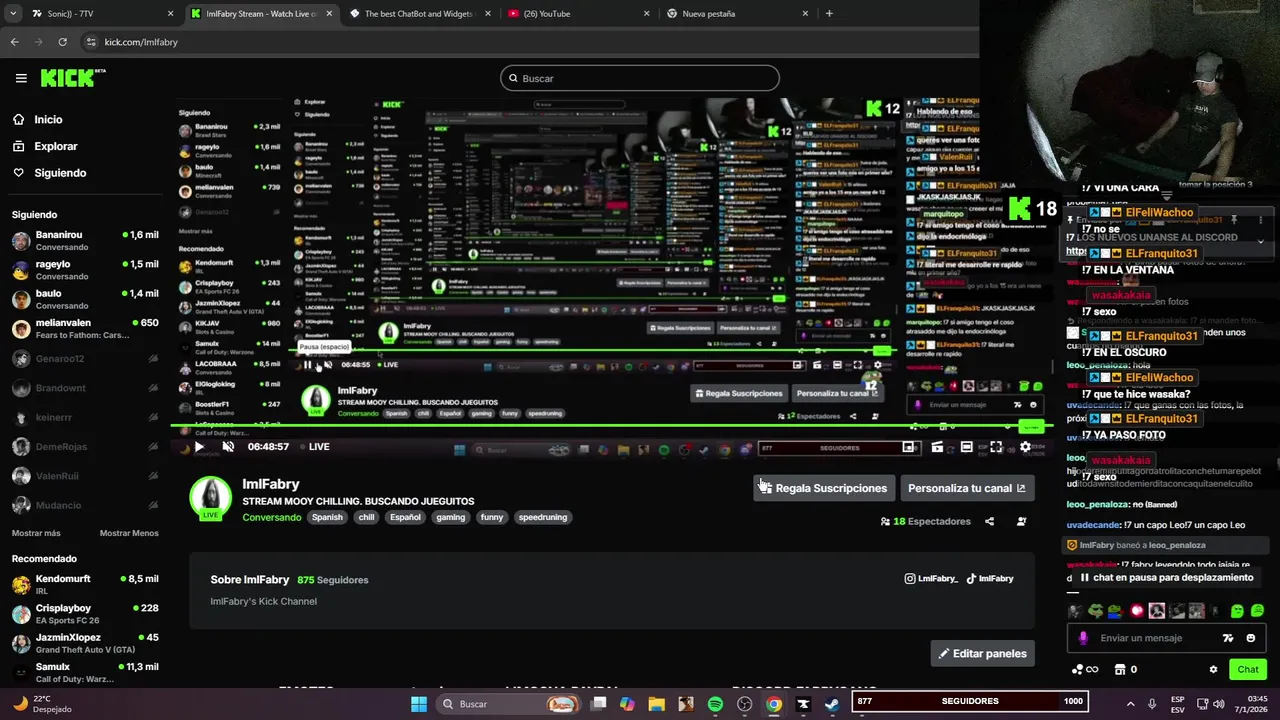Screen dimensions: 1280x720
Task: Switch to The best ChatBot tab
Action: pyautogui.click(x=420, y=14)
